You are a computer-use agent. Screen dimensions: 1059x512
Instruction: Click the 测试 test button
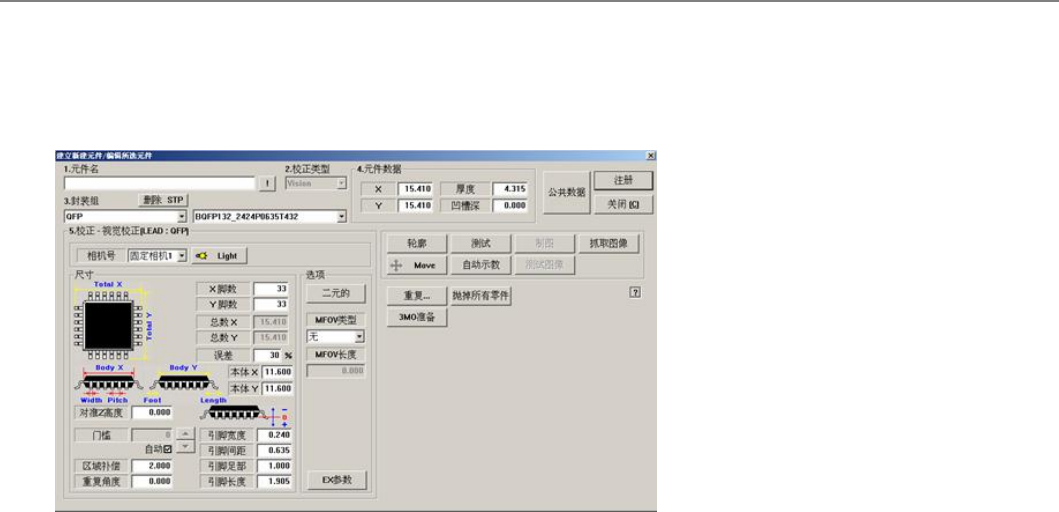[481, 244]
